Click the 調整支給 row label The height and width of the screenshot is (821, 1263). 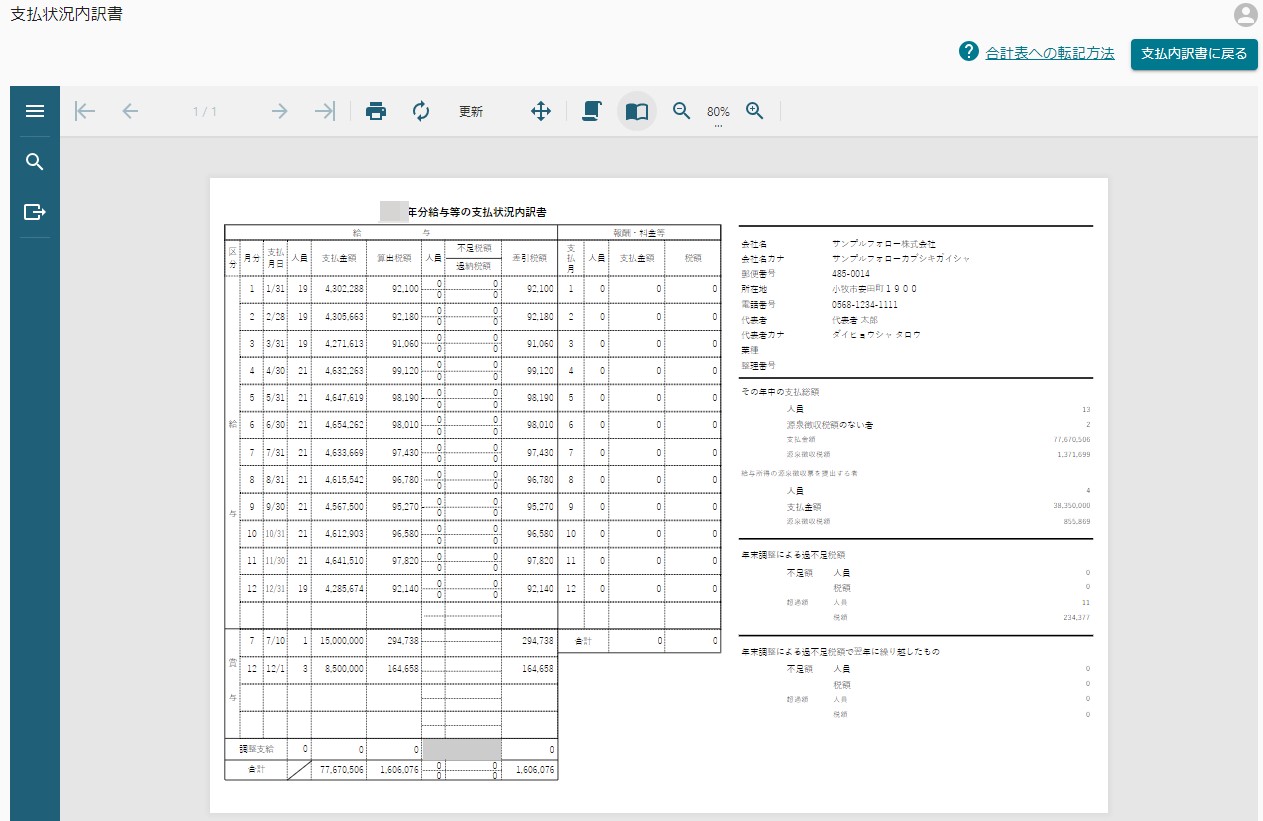256,749
